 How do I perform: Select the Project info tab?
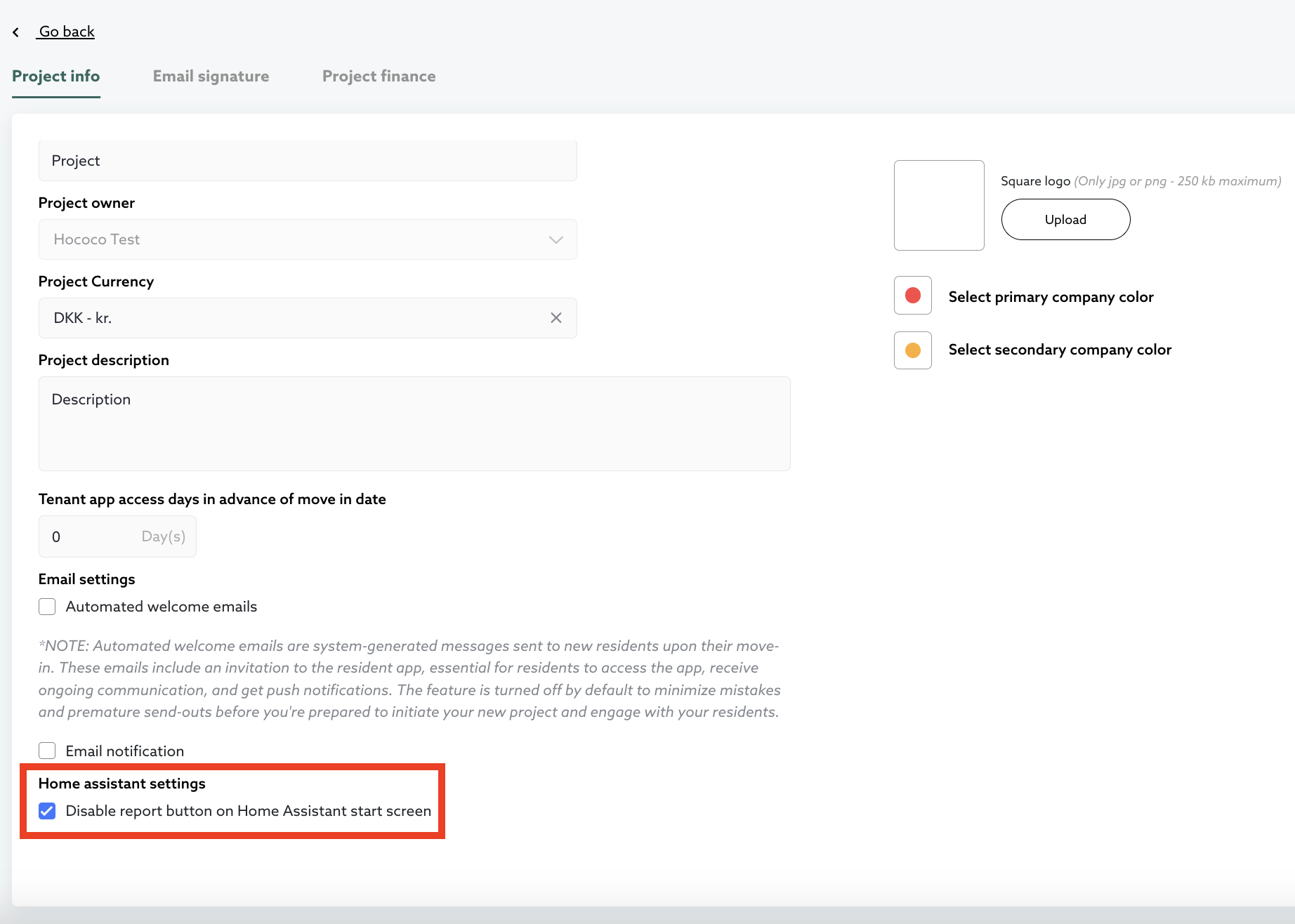[x=56, y=77]
